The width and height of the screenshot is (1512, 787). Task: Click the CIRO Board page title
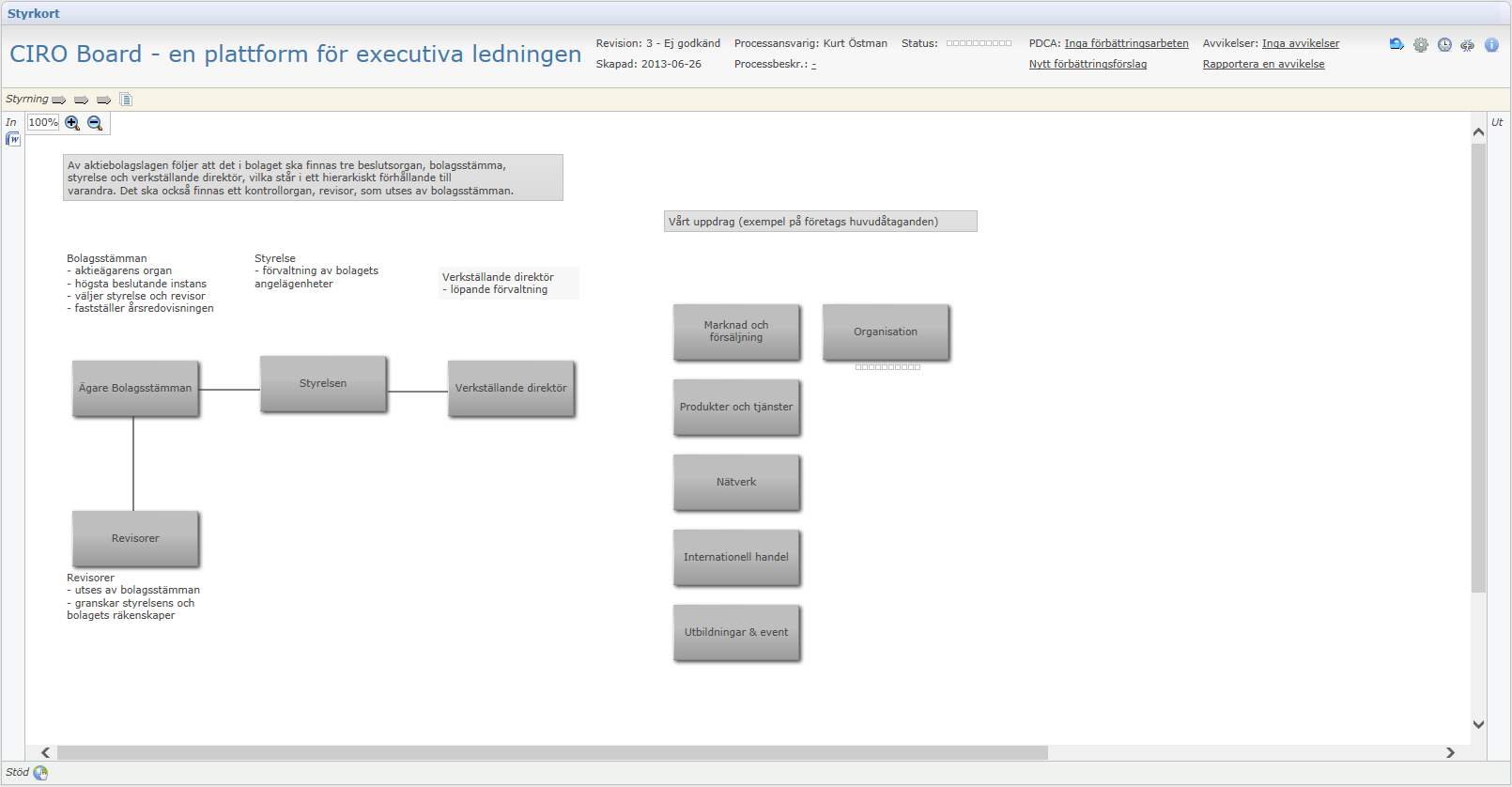click(296, 54)
